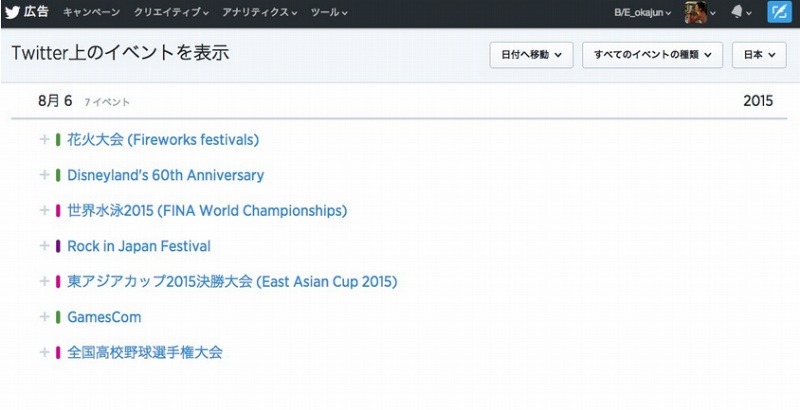
Task: Click green category marker beside 花火大会
Action: [58, 139]
